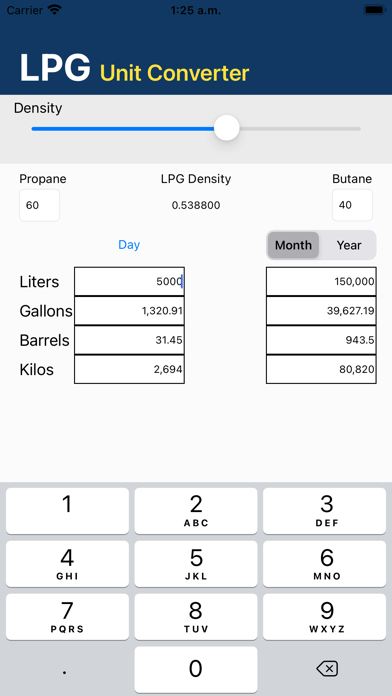The image size is (392, 696).
Task: Tap the Carrier status text
Action: coord(25,10)
